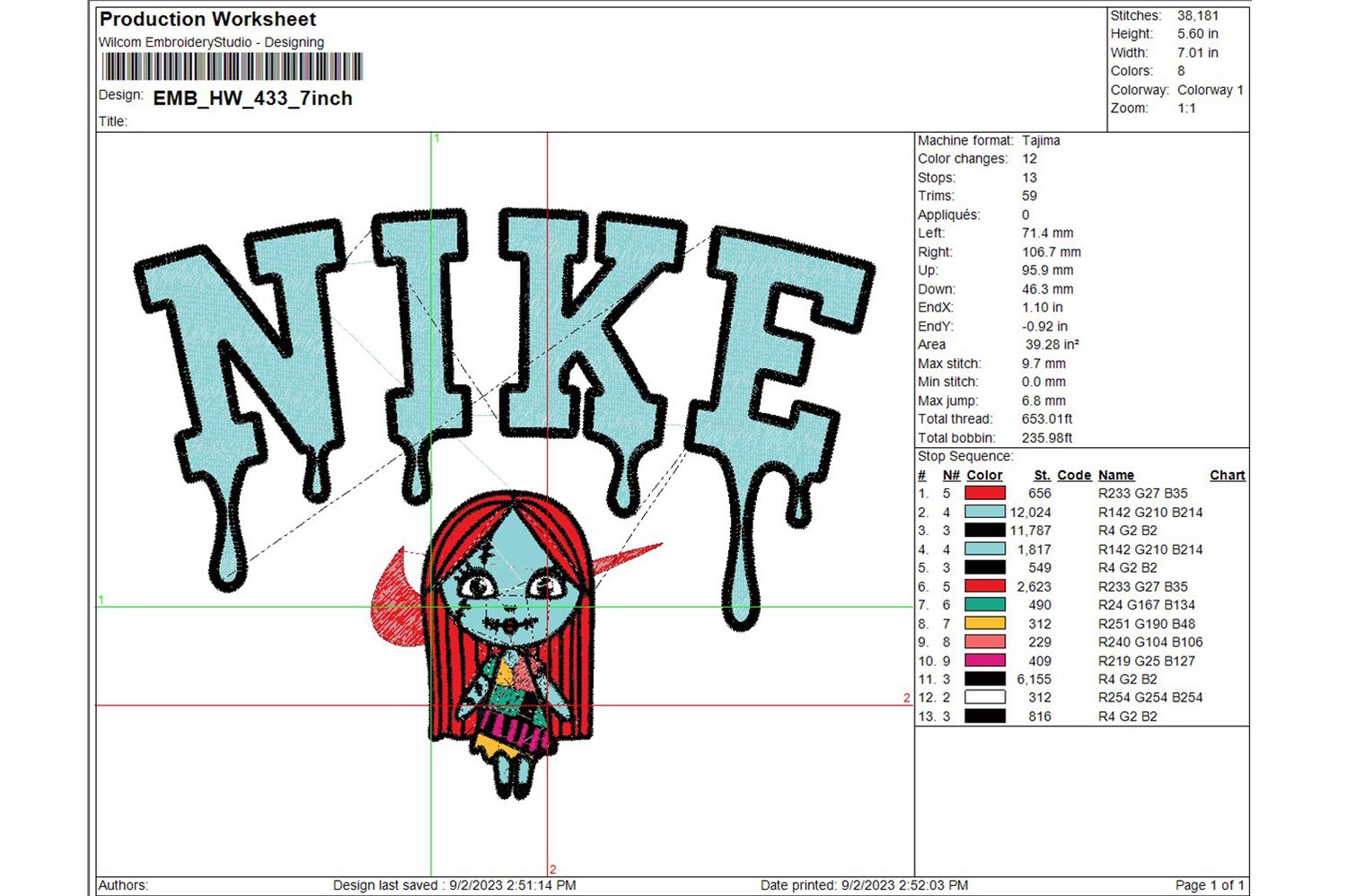Select the 'Code' column header

click(x=1074, y=475)
